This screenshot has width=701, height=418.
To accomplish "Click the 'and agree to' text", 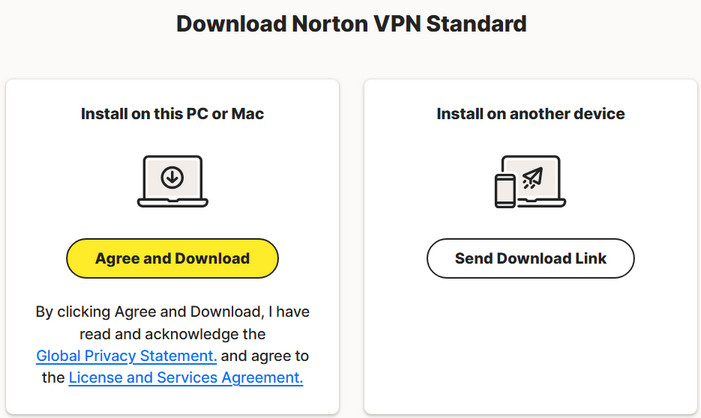I will pyautogui.click(x=264, y=355).
